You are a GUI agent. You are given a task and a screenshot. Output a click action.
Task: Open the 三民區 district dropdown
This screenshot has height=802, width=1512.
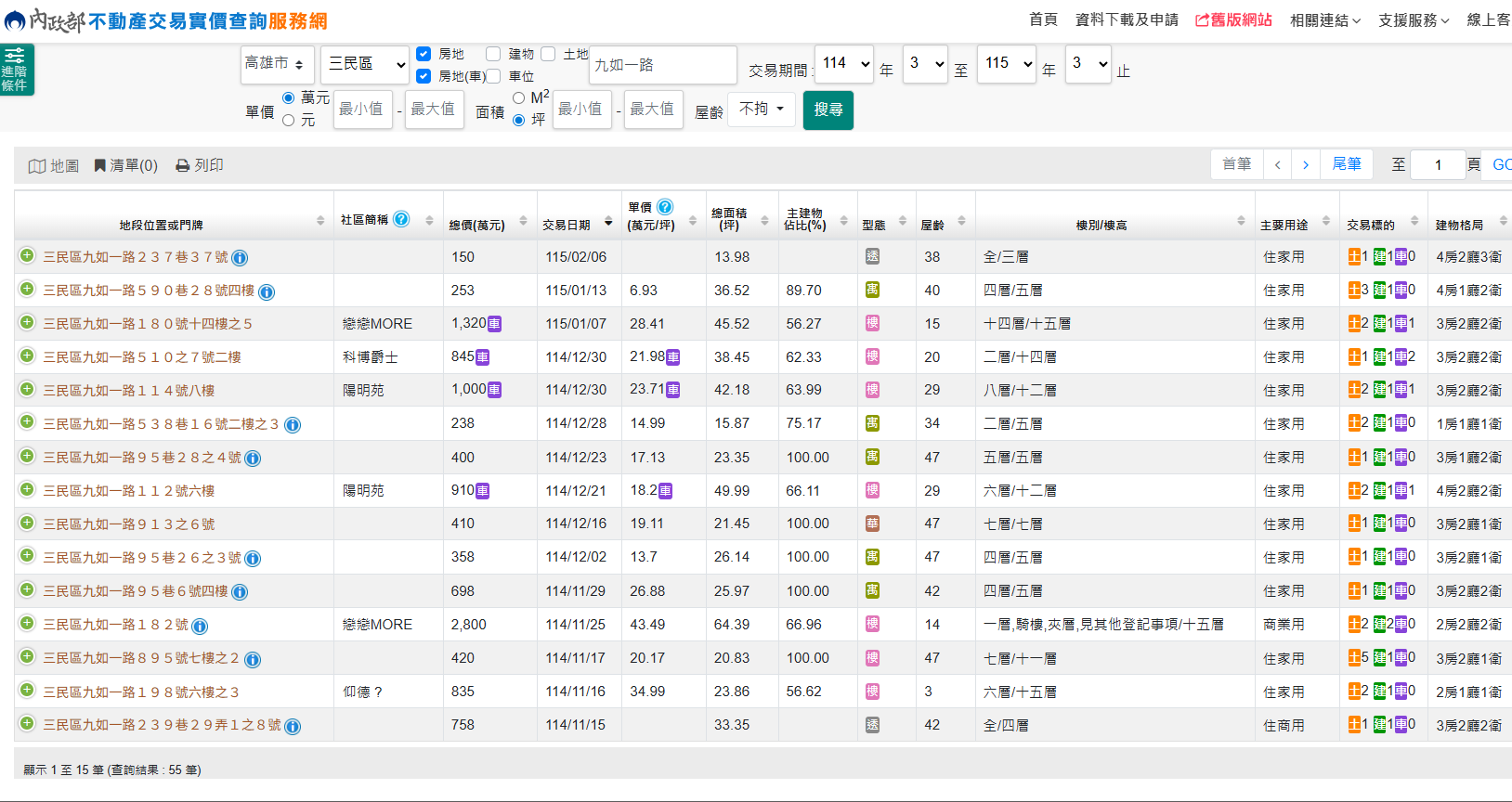365,64
